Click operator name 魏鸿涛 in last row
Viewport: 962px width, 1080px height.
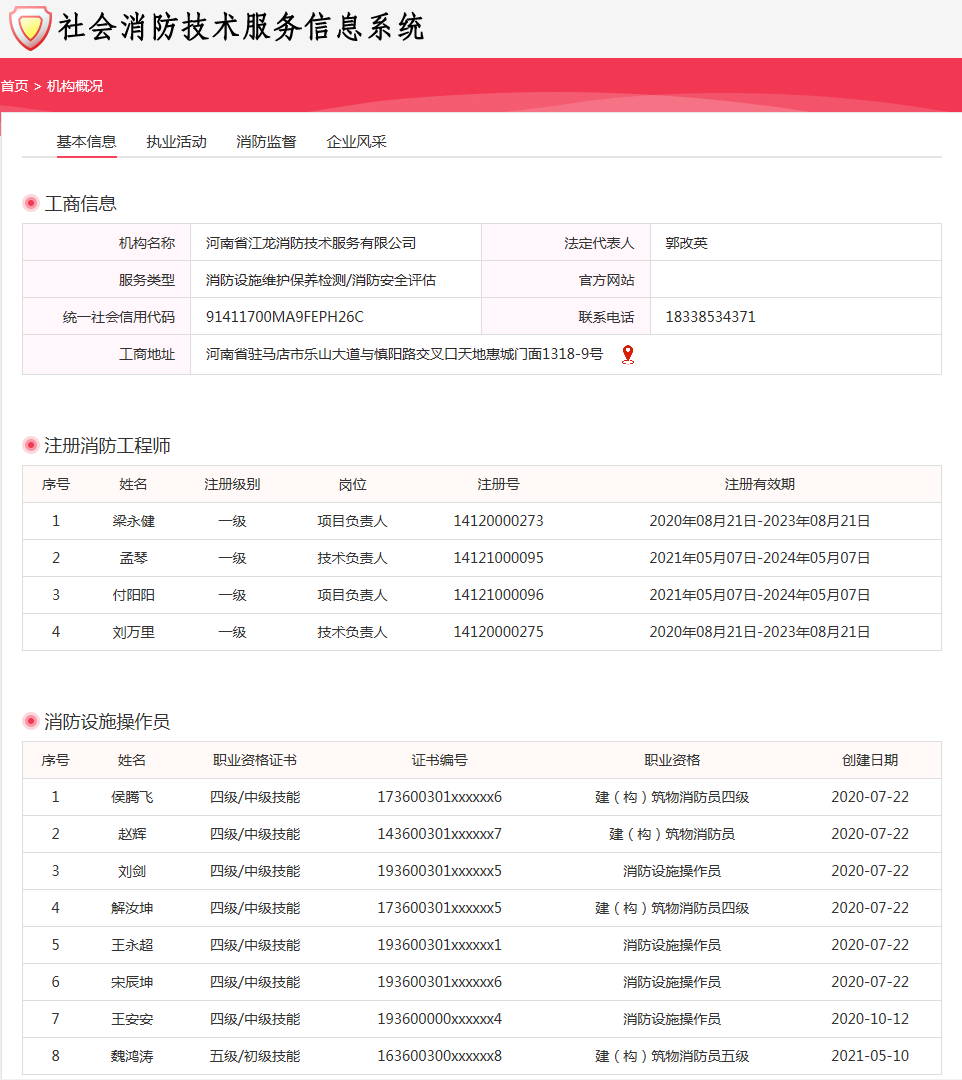coord(132,1056)
